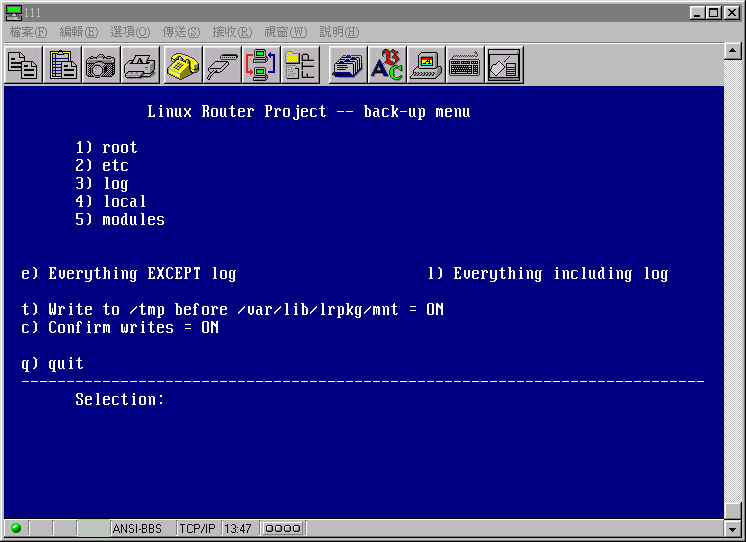This screenshot has height=542, width=746.
Task: Click the scrollbar down arrow
Action: point(733,528)
